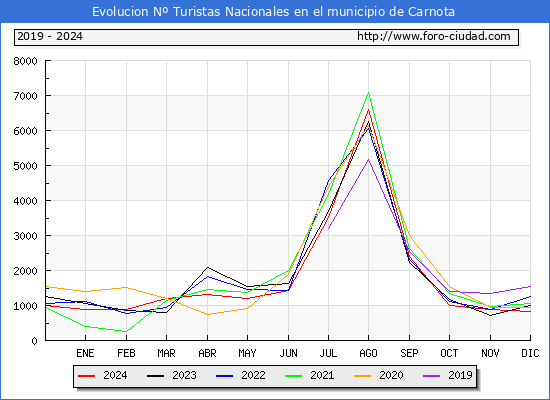Screen dimensions: 550x400
Task: Click the DIC month axis label
Action: pyautogui.click(x=530, y=353)
